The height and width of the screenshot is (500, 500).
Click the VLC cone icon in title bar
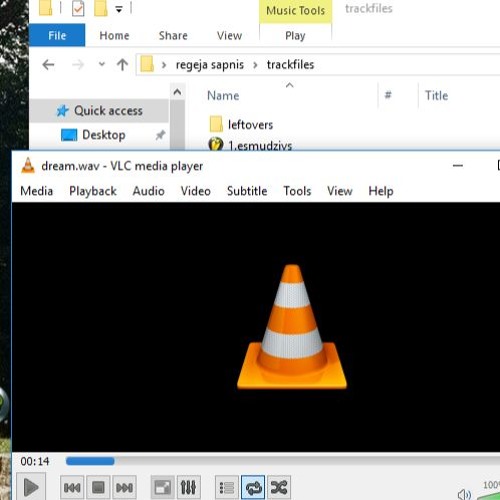28,166
